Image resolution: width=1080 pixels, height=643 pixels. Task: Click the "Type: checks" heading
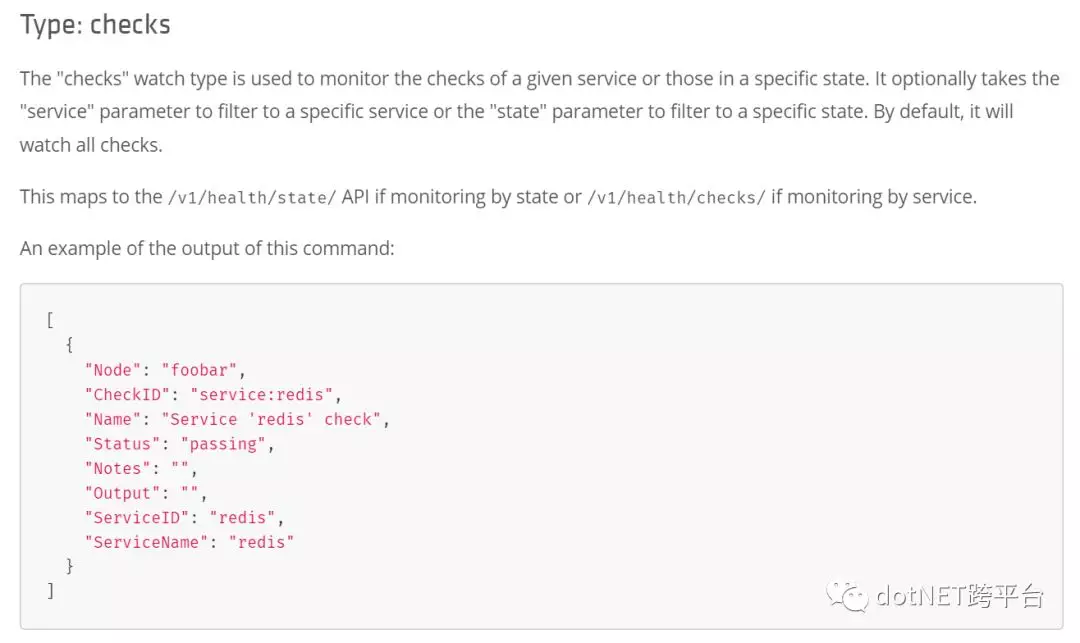click(95, 25)
